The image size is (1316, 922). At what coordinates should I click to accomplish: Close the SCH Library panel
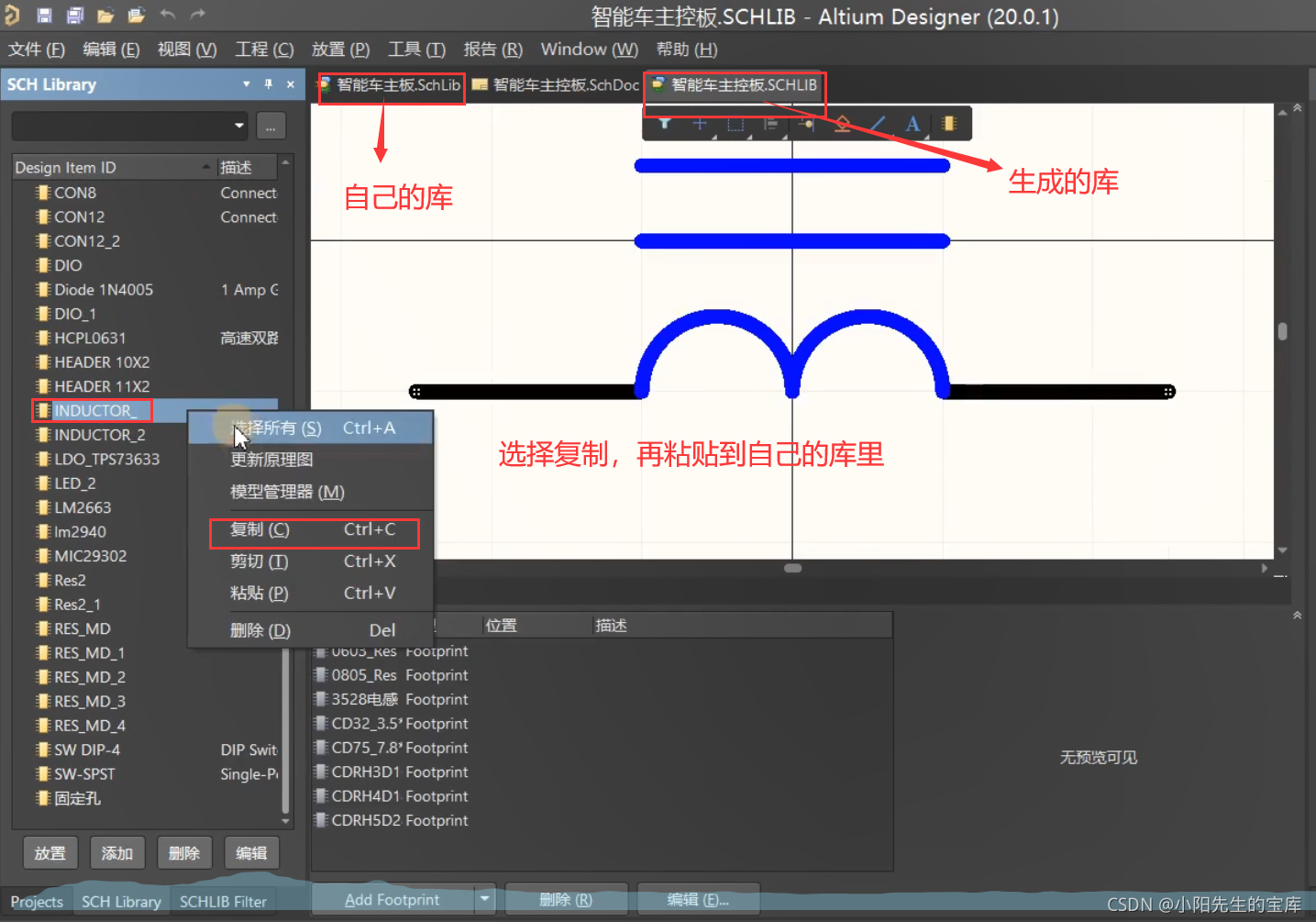tap(291, 84)
